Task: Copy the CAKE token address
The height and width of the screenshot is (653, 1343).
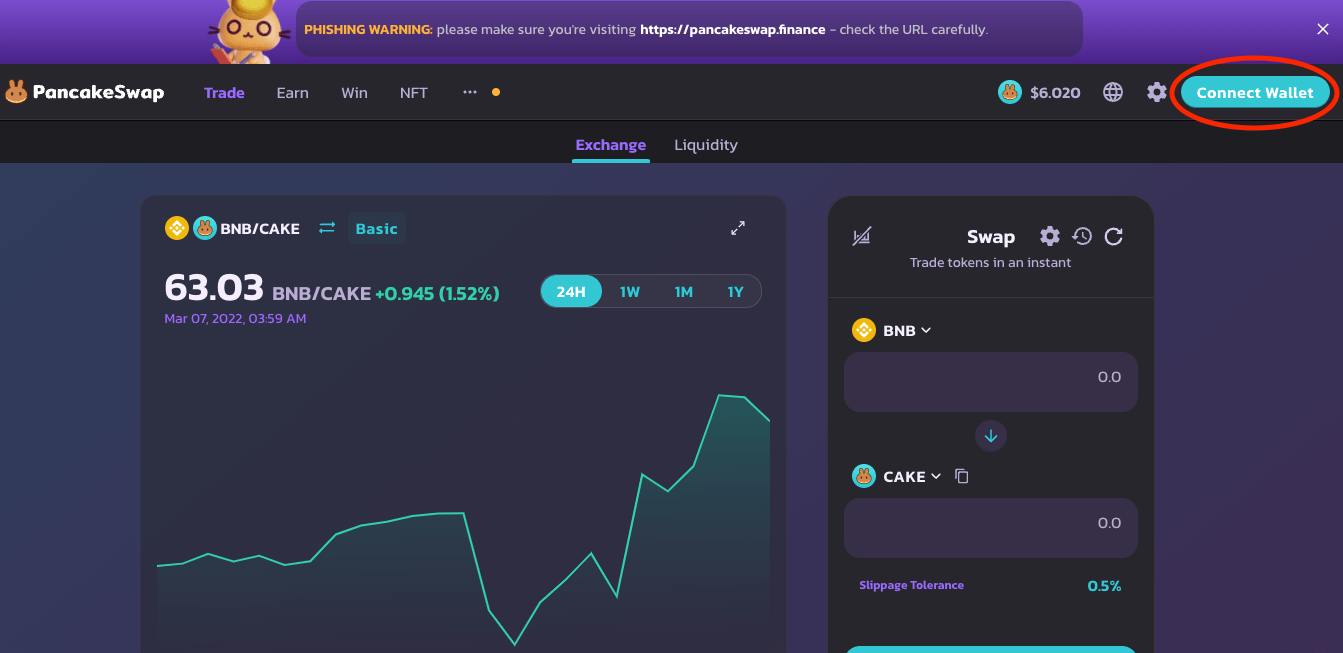Action: [962, 476]
